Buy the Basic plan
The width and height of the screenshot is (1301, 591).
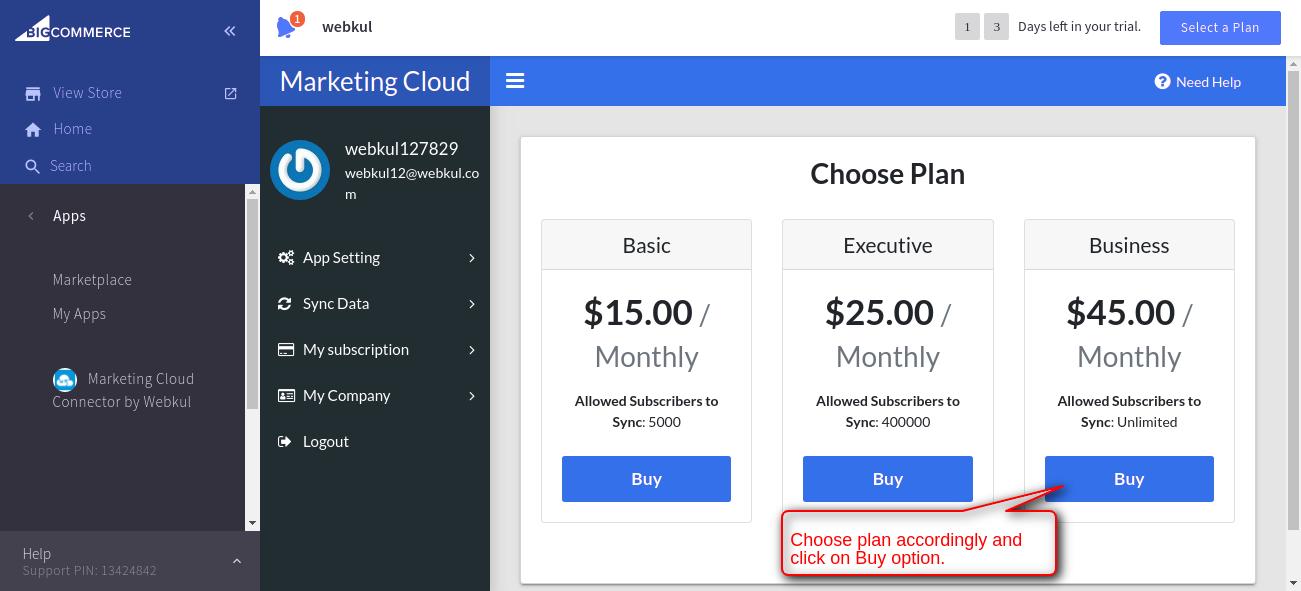click(x=646, y=479)
